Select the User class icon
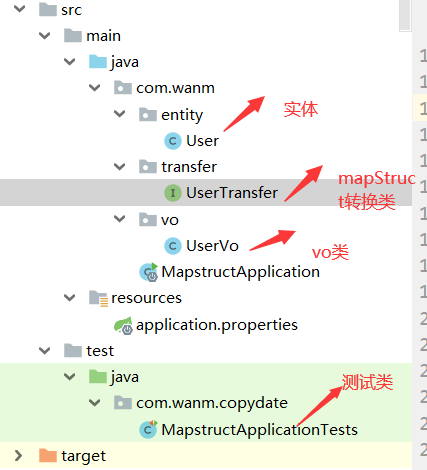 (173, 141)
